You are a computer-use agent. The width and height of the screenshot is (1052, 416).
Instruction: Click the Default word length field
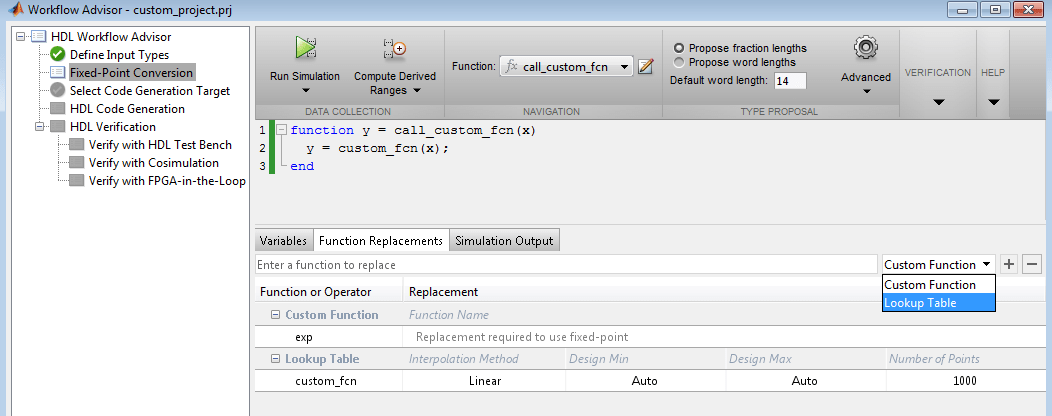coord(789,80)
